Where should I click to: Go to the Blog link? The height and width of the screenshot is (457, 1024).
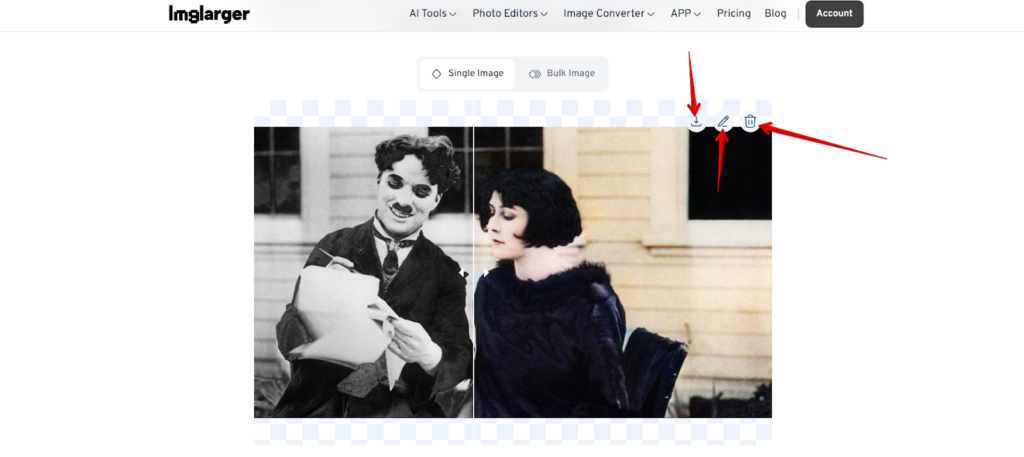tap(775, 14)
